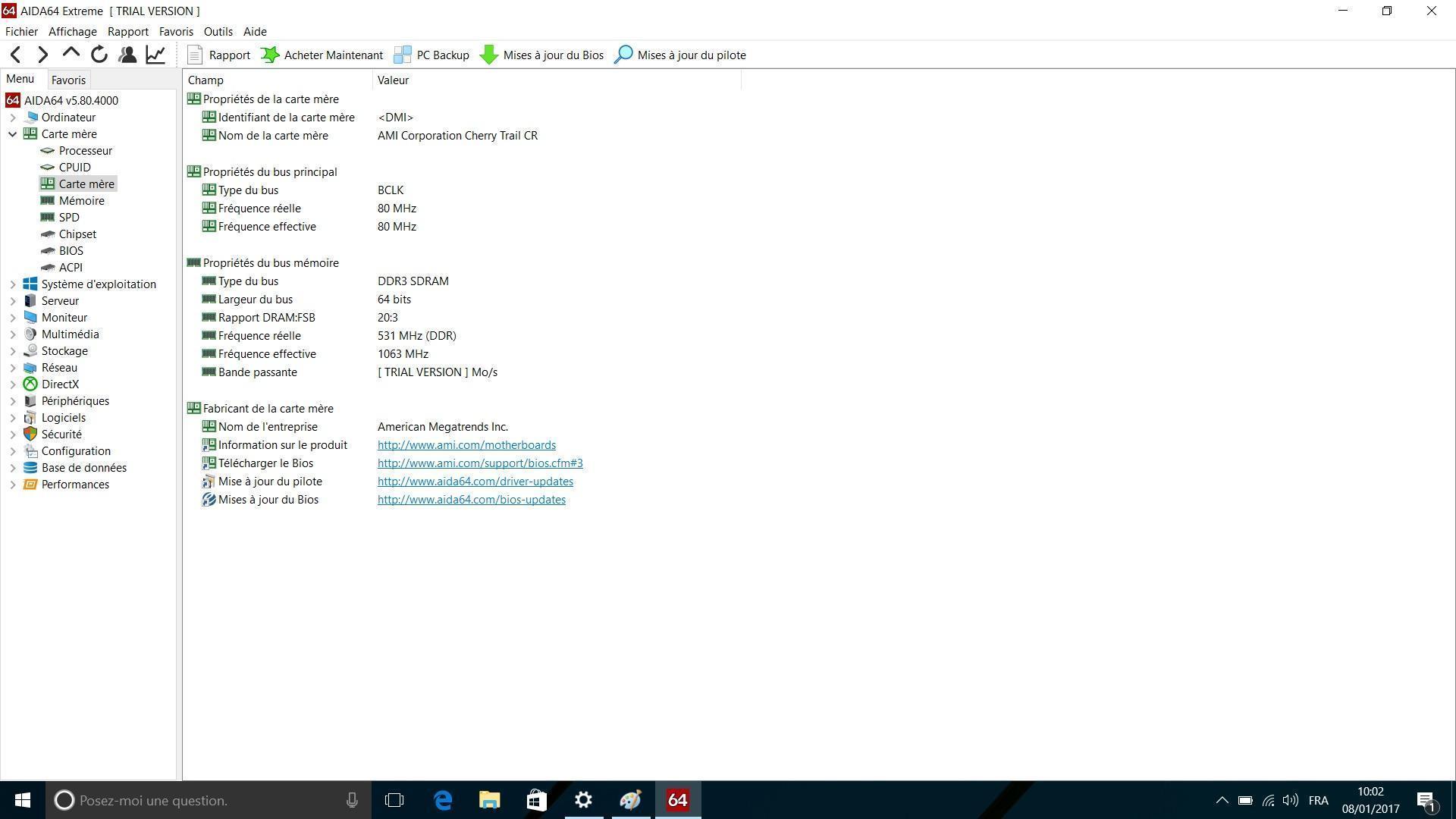This screenshot has width=1456, height=819.
Task: Open the user accounts icon in the toolbar
Action: coord(127,55)
